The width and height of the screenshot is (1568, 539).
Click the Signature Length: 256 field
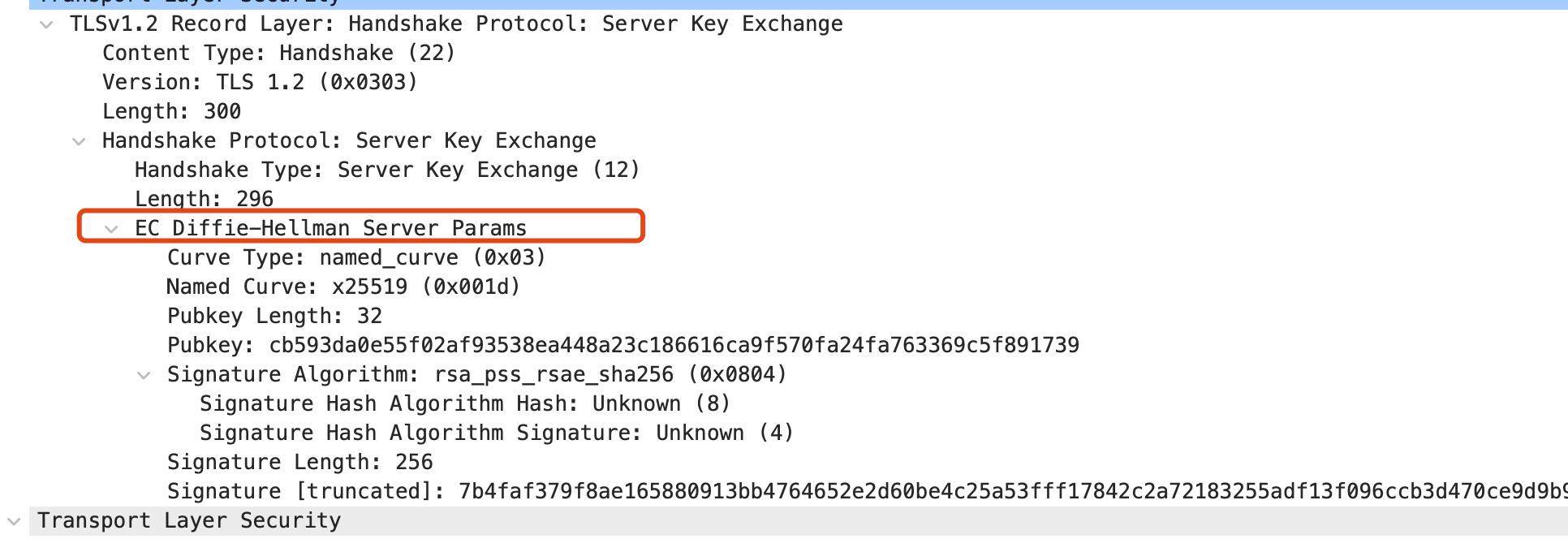pyautogui.click(x=299, y=463)
